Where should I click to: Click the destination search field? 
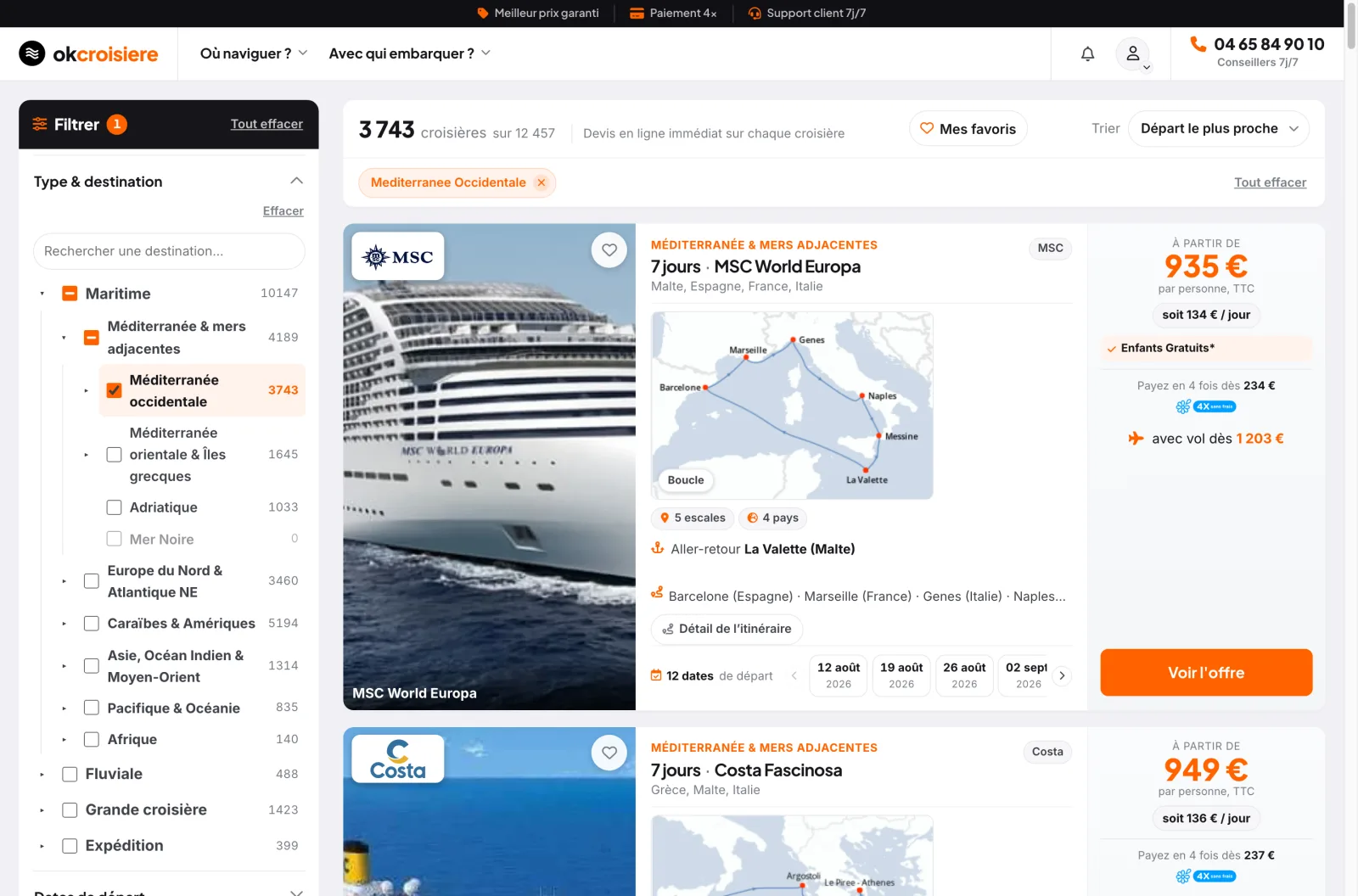(169, 251)
